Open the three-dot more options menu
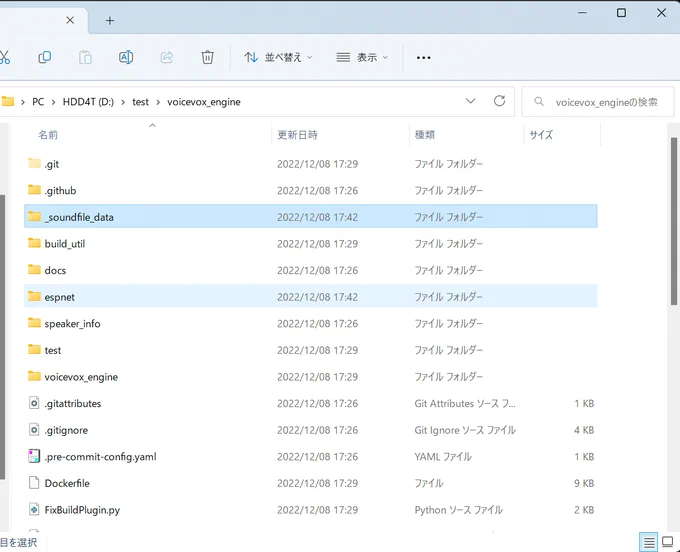The height and width of the screenshot is (552, 680). (423, 57)
